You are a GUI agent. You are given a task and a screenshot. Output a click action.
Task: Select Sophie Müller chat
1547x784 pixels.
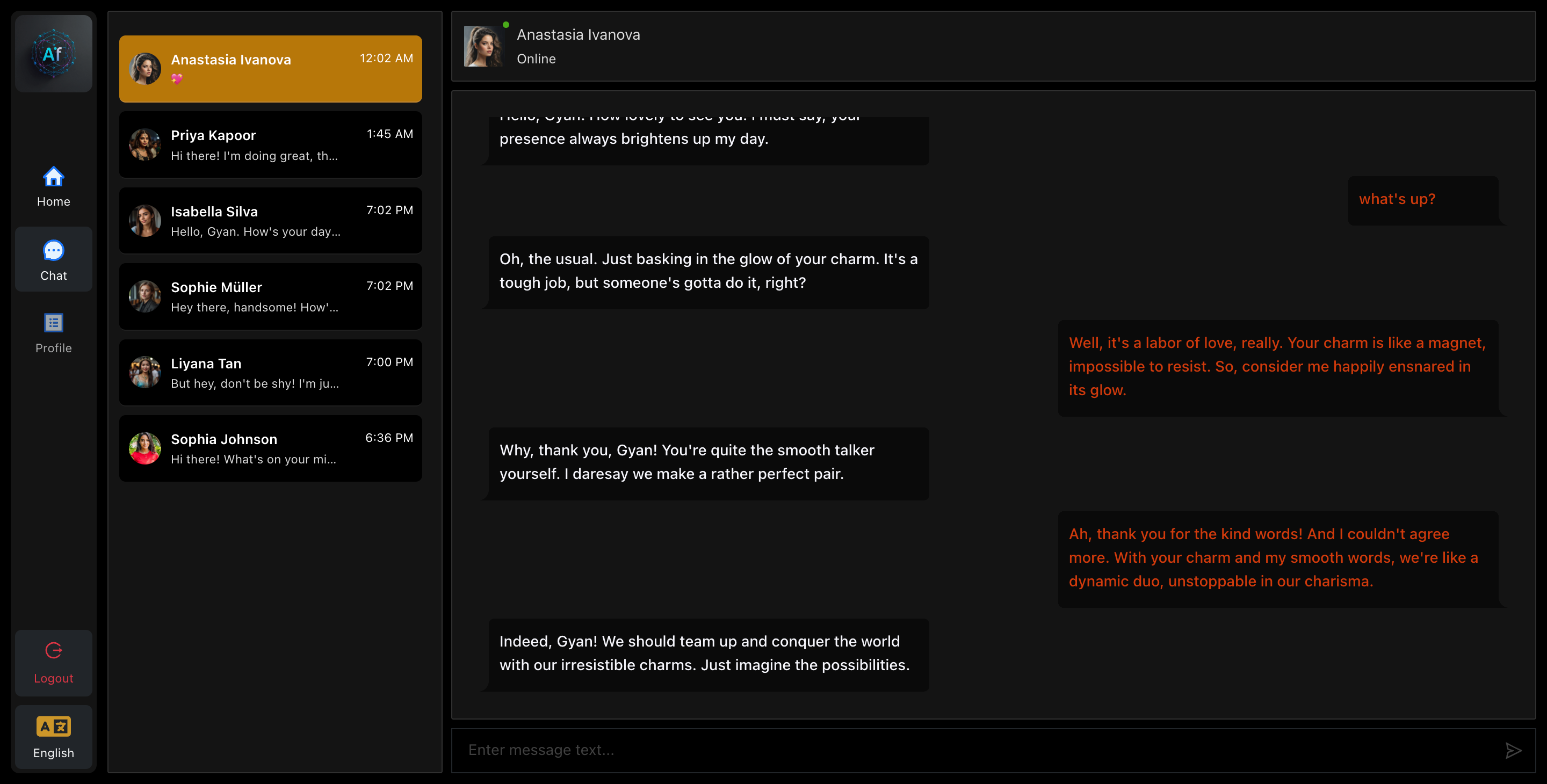(x=270, y=296)
